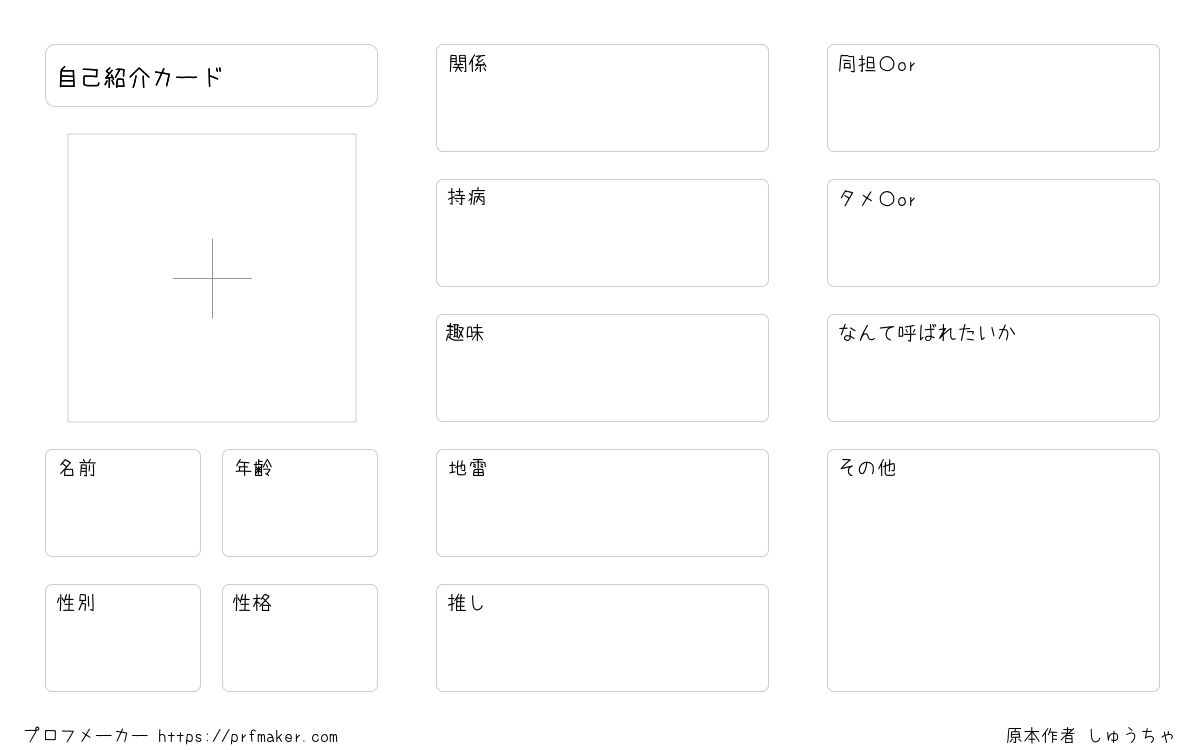1200x750 pixels.
Task: Open the prfmaker.com URL link
Action: click(x=248, y=737)
